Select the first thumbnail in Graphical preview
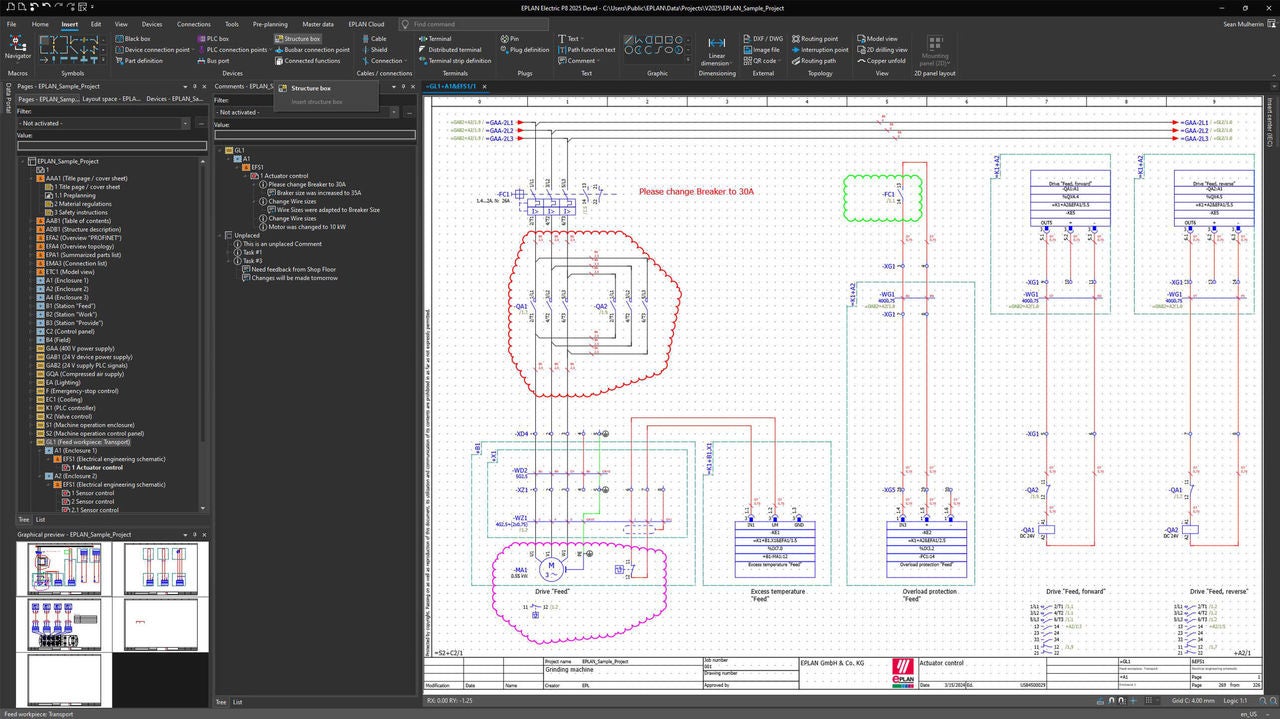This screenshot has height=719, width=1280. click(x=63, y=568)
